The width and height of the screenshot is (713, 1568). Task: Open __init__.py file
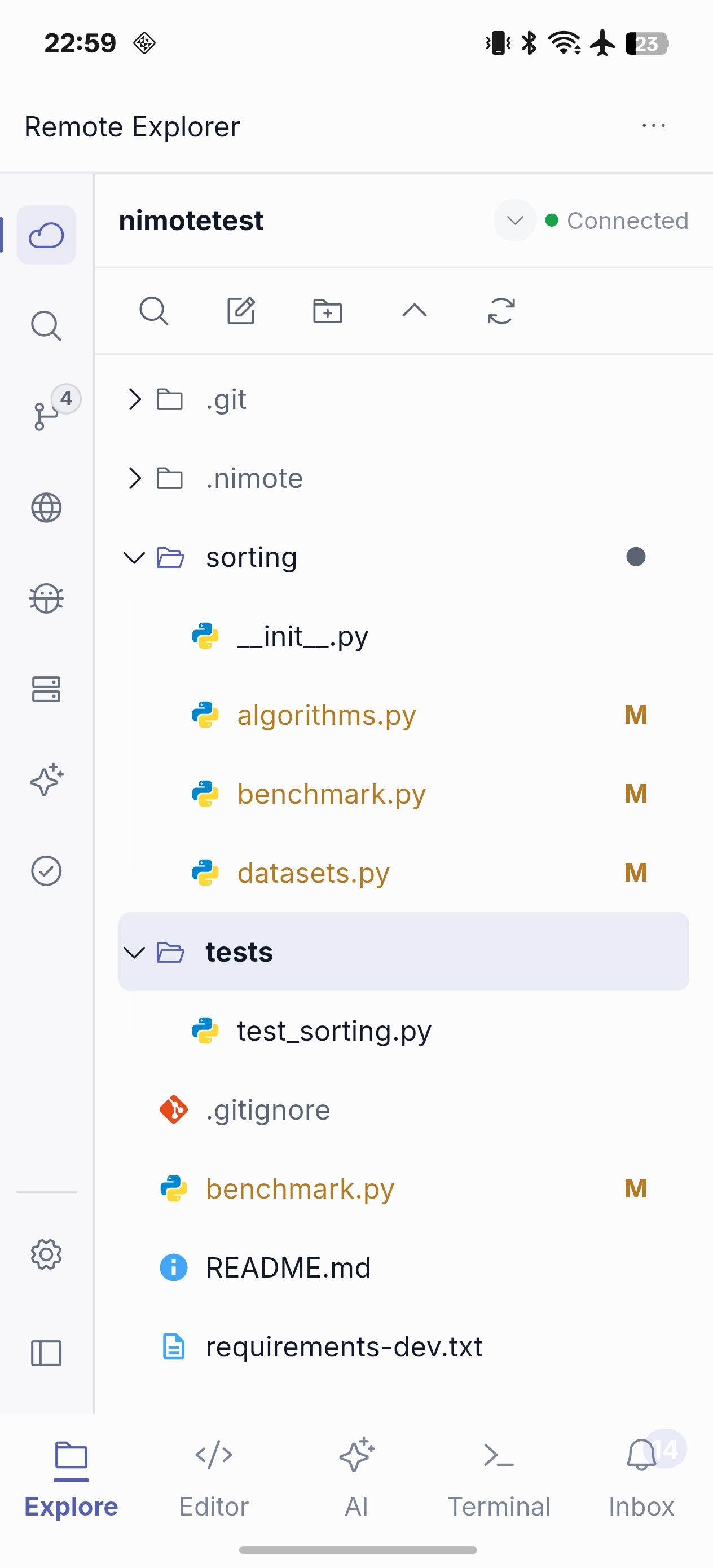click(404, 636)
